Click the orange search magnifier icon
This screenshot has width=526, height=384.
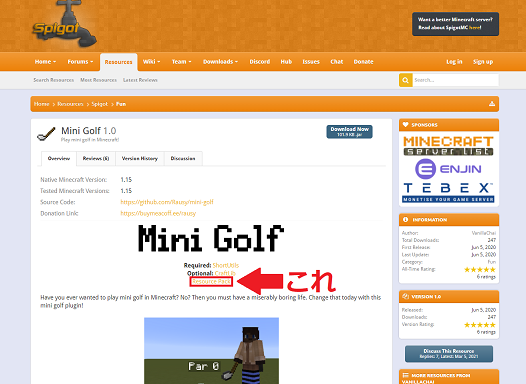click(x=406, y=80)
